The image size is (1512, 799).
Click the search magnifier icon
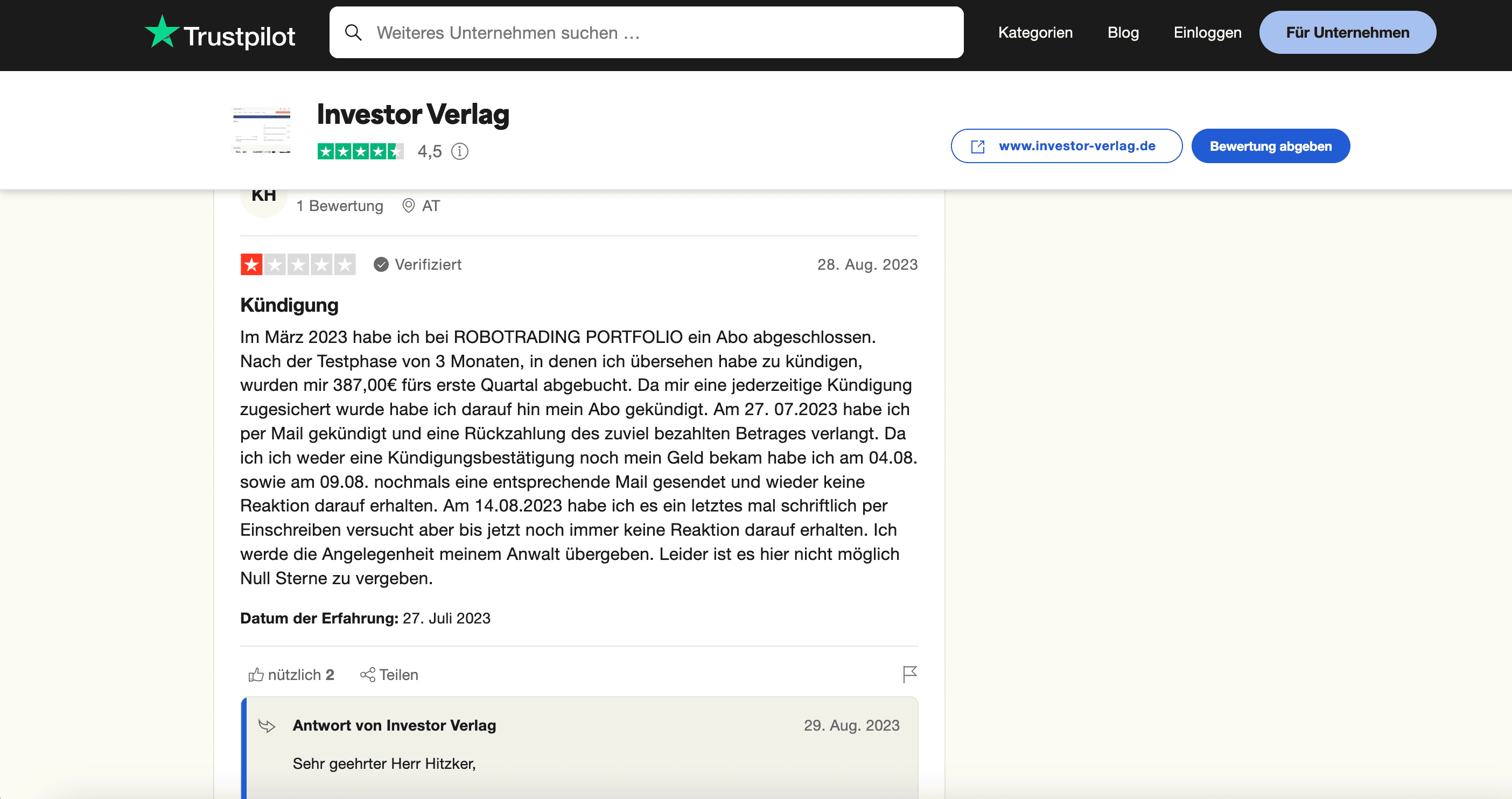point(353,32)
